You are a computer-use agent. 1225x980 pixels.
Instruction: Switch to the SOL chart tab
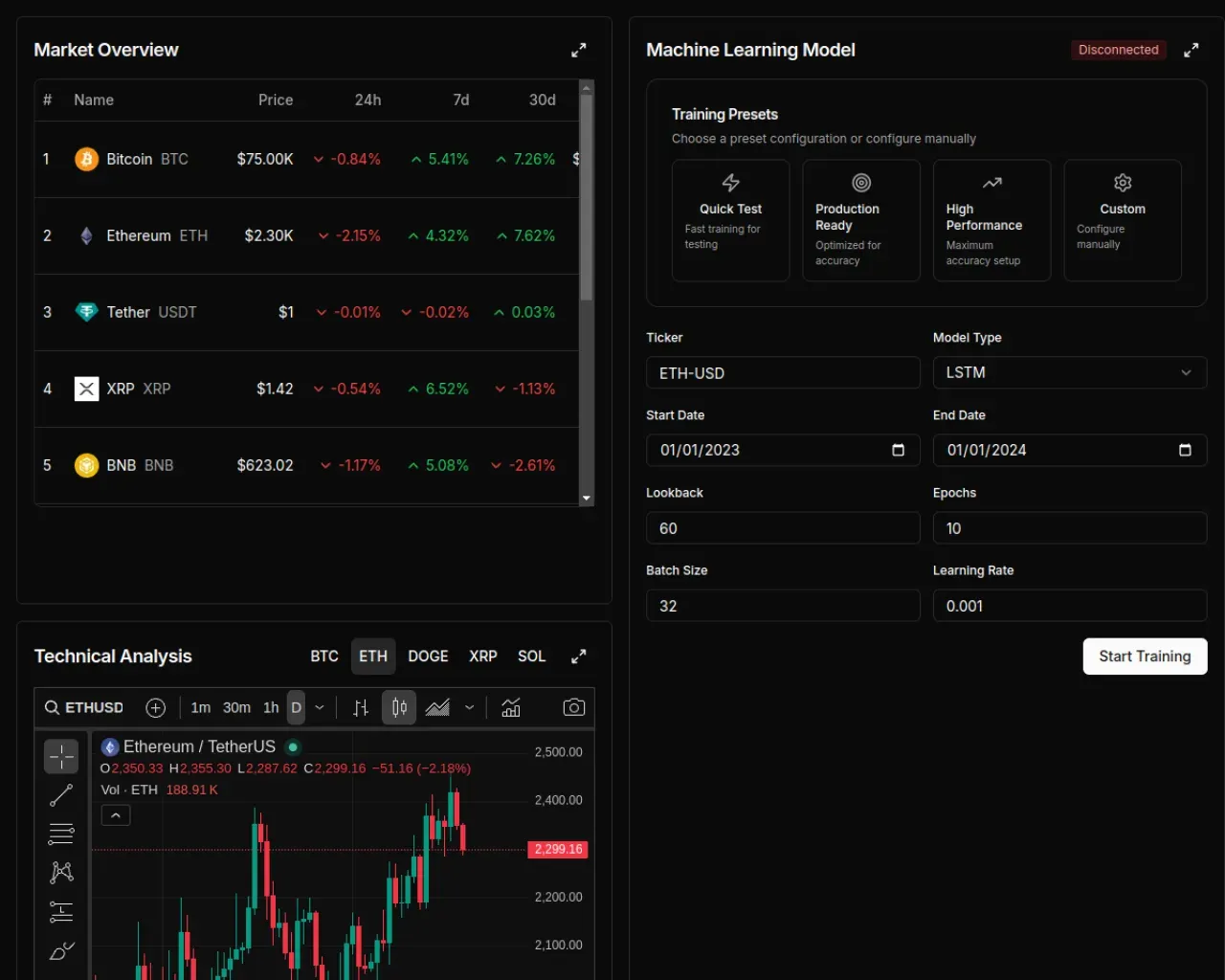[531, 656]
